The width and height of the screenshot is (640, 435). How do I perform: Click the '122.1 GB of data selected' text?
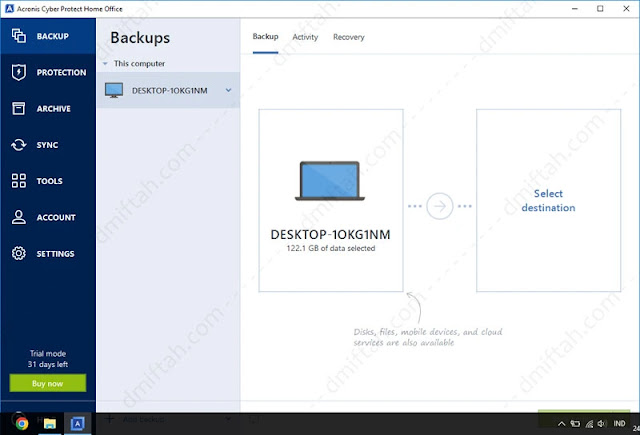pos(331,248)
